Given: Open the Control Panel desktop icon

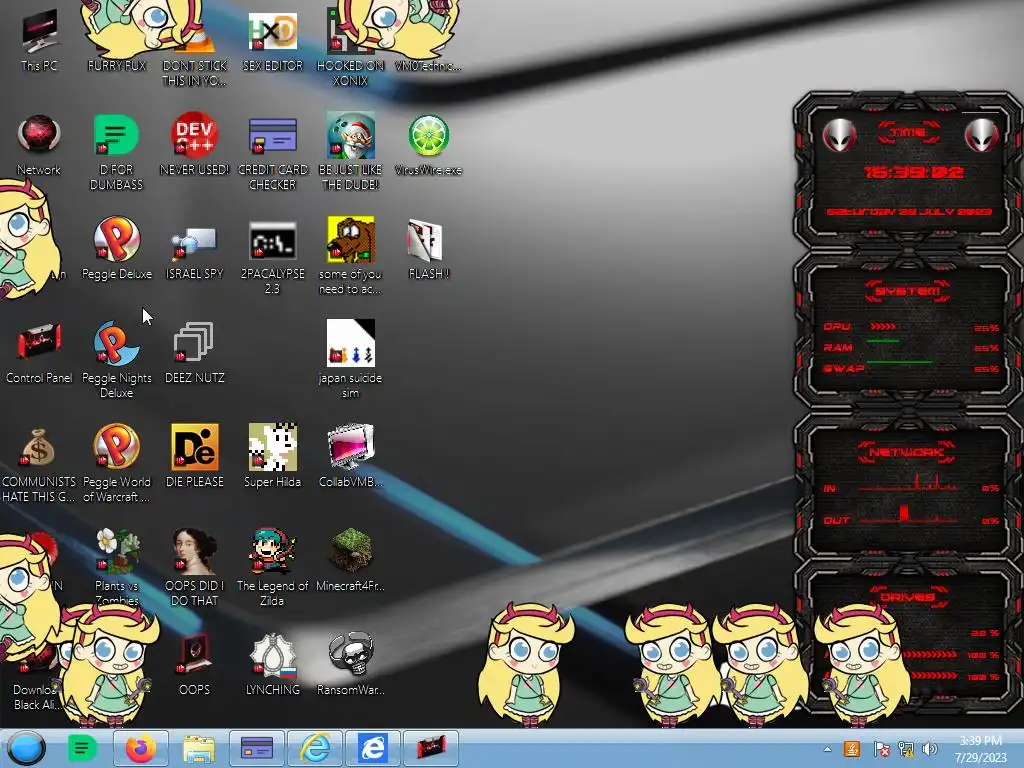Looking at the screenshot, I should click(x=39, y=353).
